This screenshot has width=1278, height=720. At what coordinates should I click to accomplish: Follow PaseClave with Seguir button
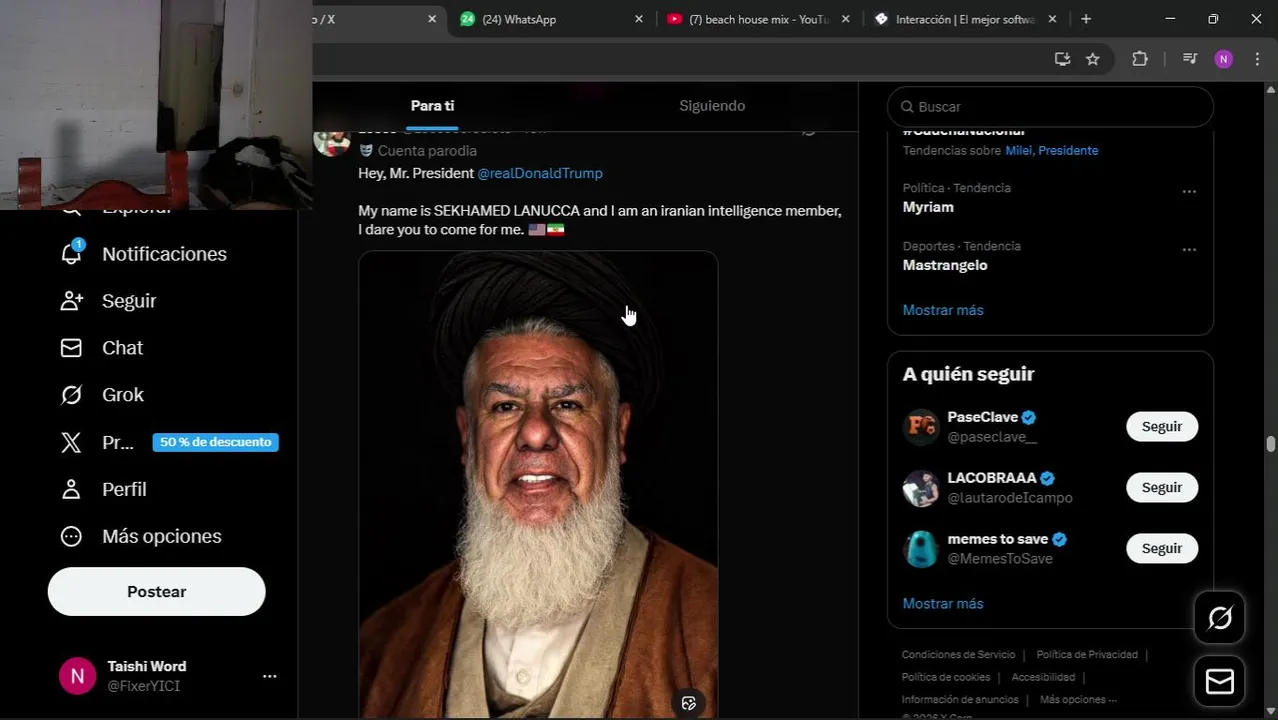pyautogui.click(x=1162, y=427)
